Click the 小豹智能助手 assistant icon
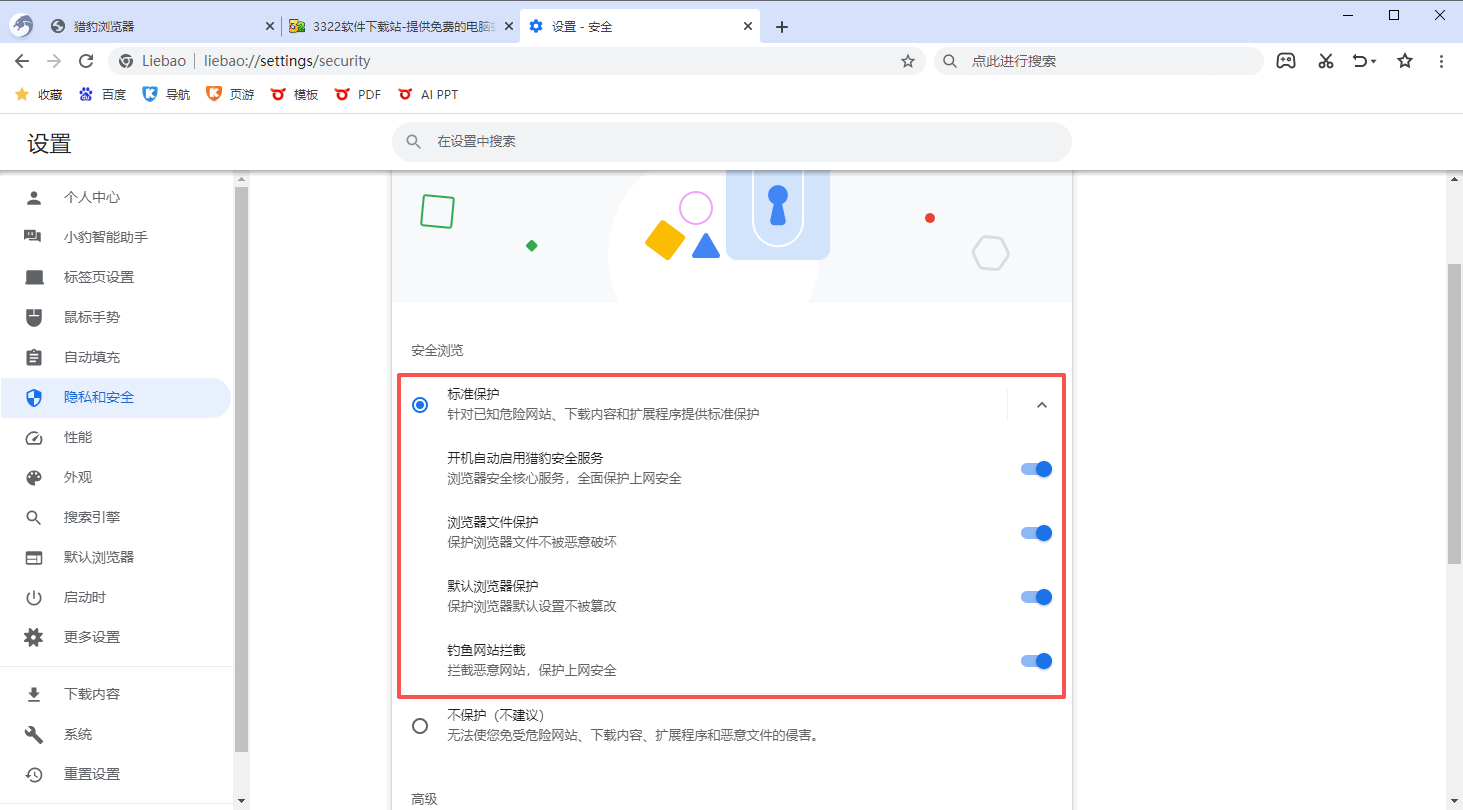The image size is (1463, 810). (33, 237)
